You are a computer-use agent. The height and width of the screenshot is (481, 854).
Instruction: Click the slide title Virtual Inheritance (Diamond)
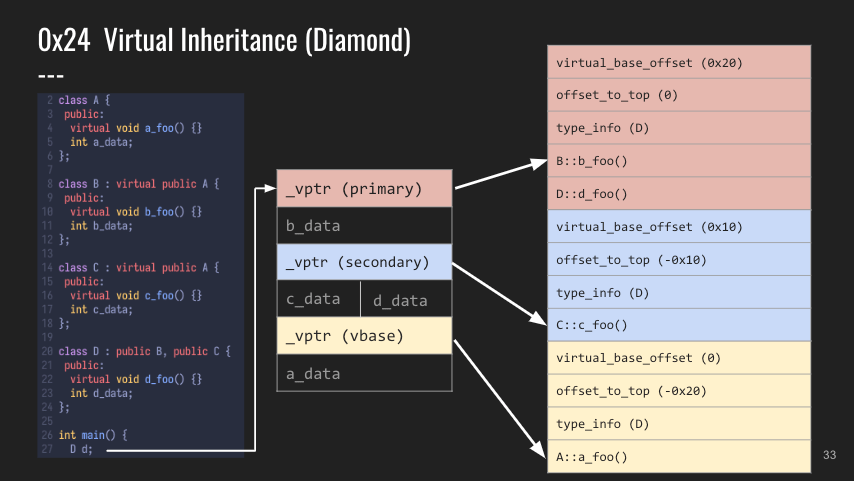pyautogui.click(x=257, y=40)
